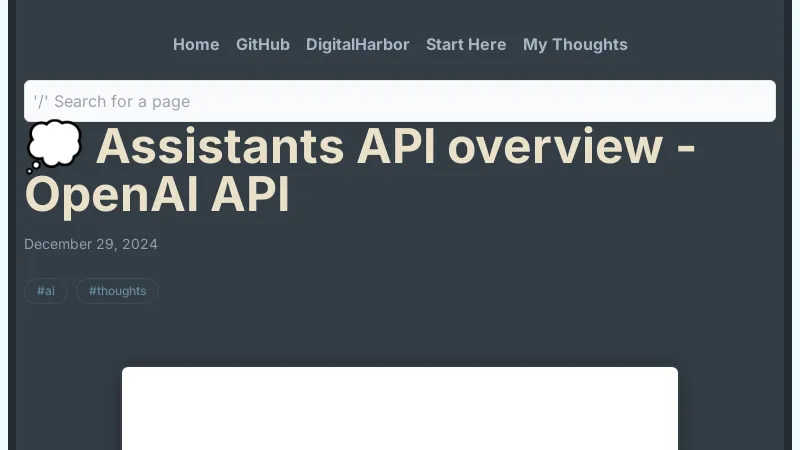Click the white embedded content card
The height and width of the screenshot is (450, 800).
[x=400, y=408]
